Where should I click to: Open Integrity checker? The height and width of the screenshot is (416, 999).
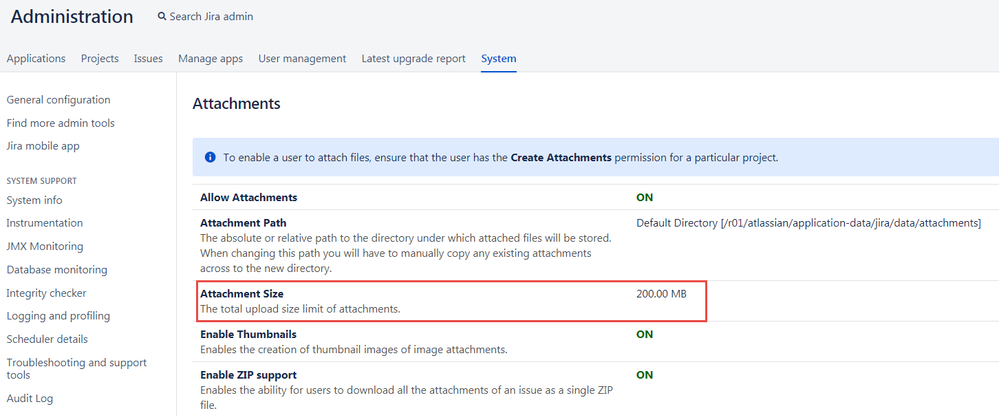(47, 293)
